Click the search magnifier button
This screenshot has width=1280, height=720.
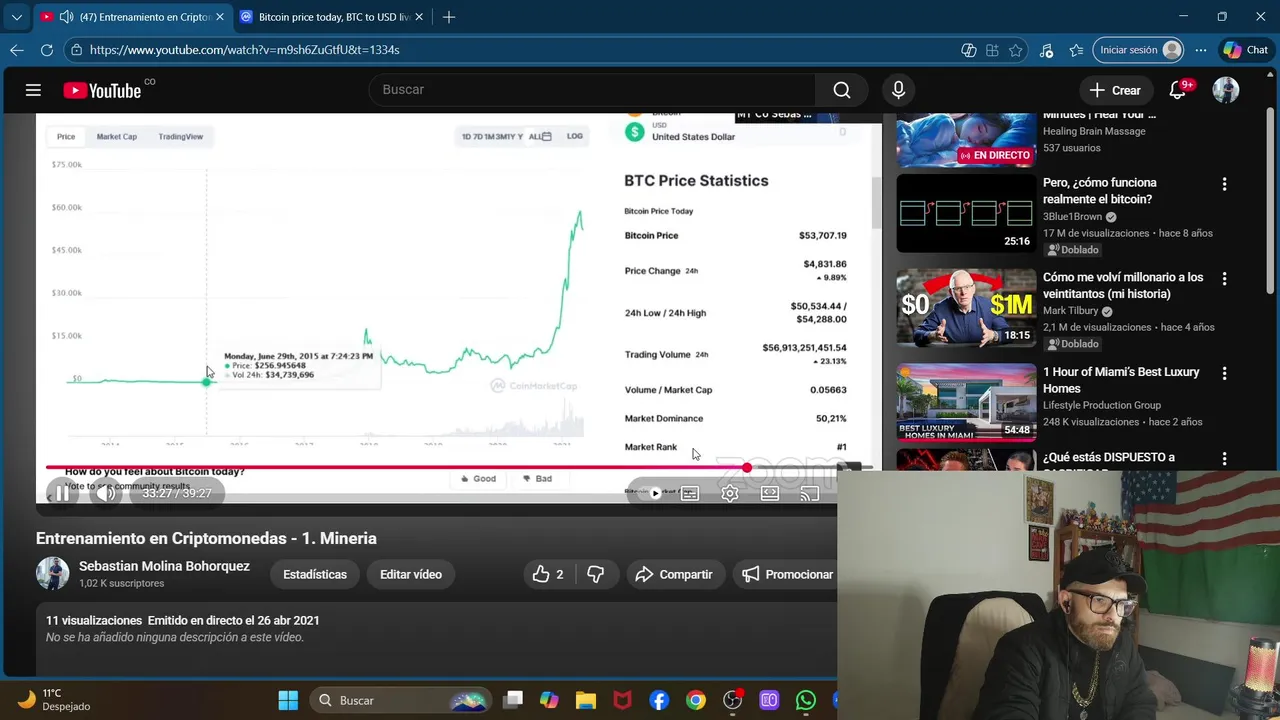(x=842, y=90)
